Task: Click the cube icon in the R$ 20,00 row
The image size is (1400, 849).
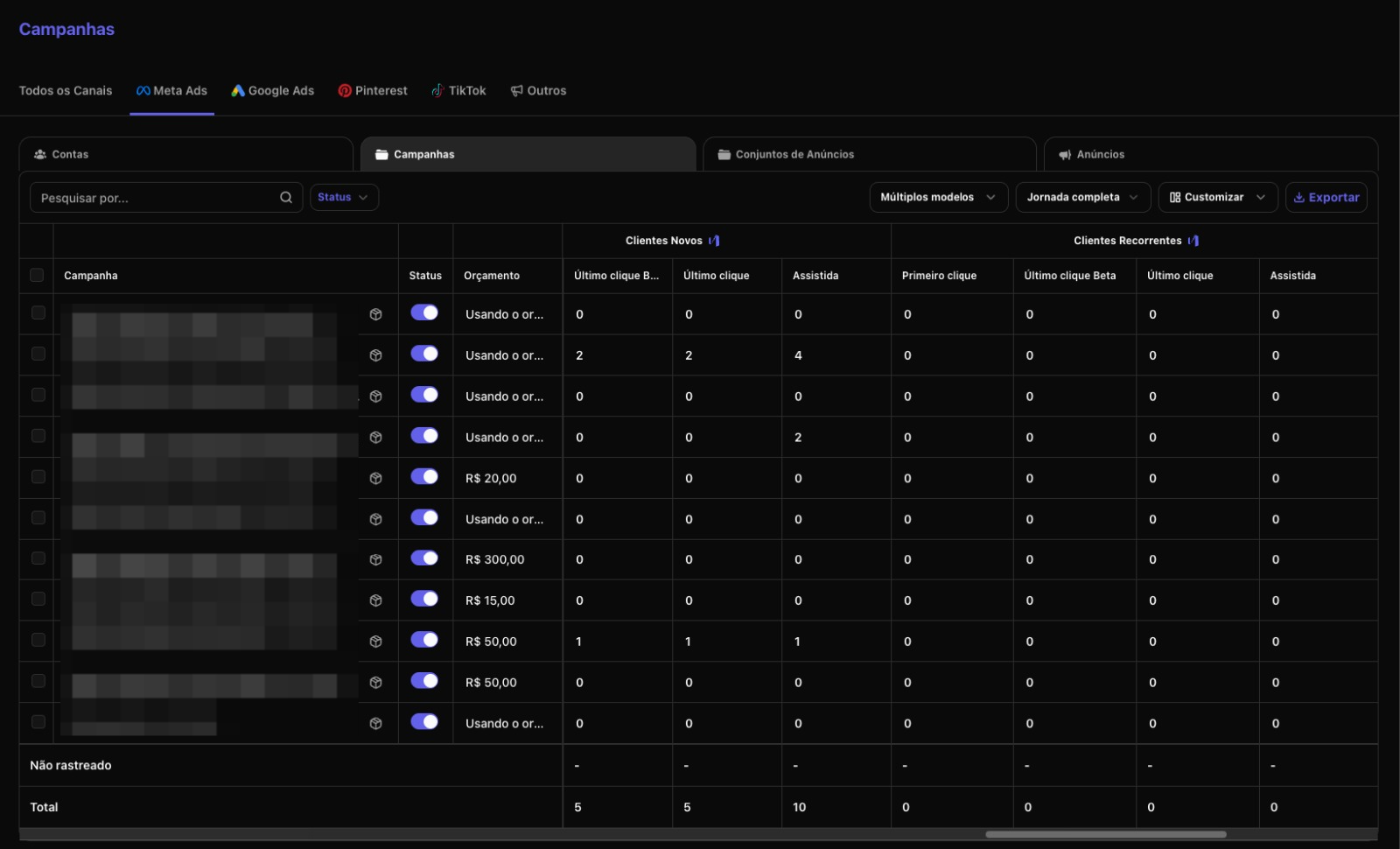Action: click(x=375, y=479)
